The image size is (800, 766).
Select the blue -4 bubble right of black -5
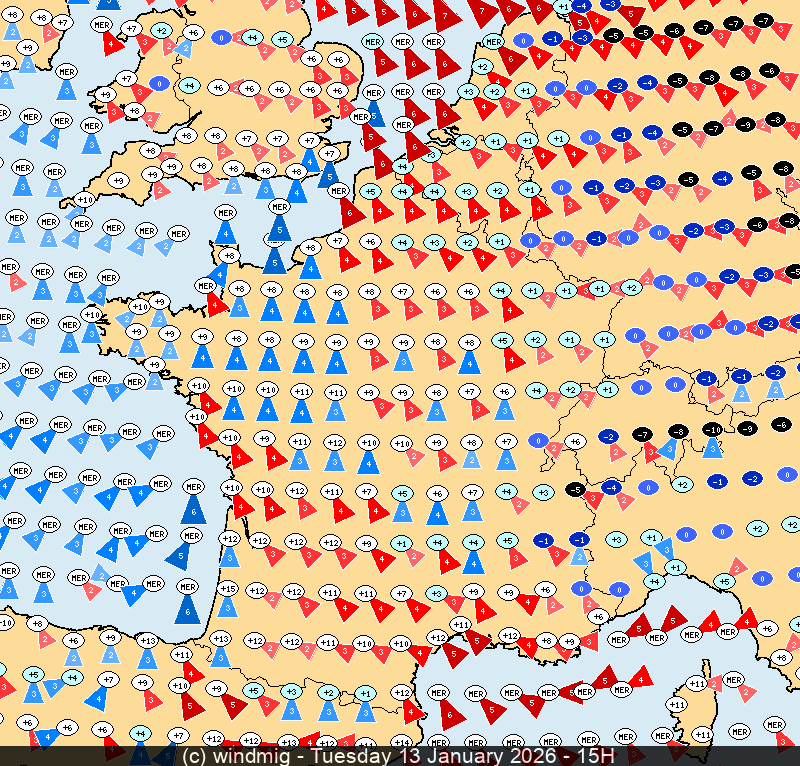point(610,487)
